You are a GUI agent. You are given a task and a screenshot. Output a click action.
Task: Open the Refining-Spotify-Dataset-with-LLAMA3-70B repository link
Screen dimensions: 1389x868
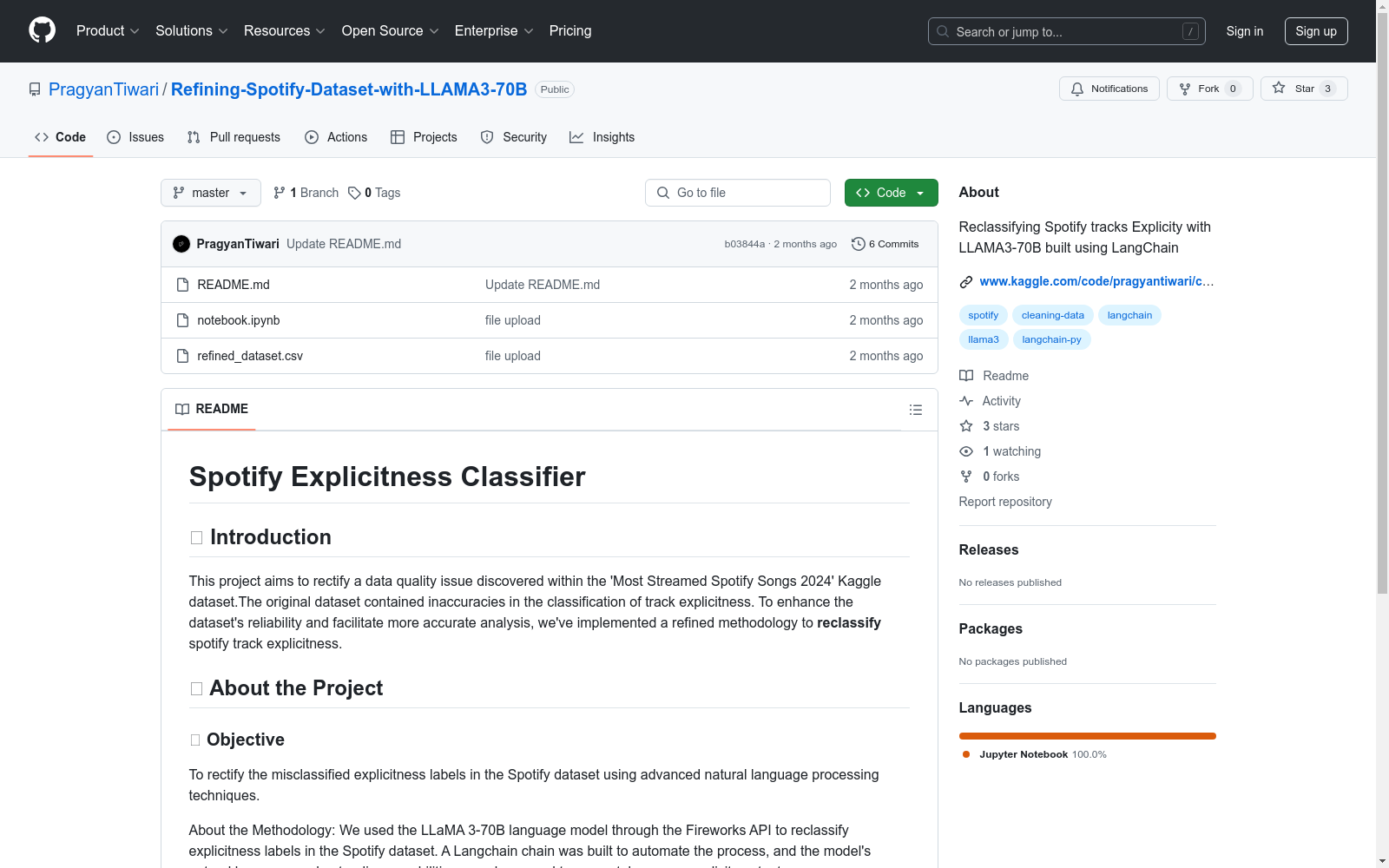tap(349, 89)
